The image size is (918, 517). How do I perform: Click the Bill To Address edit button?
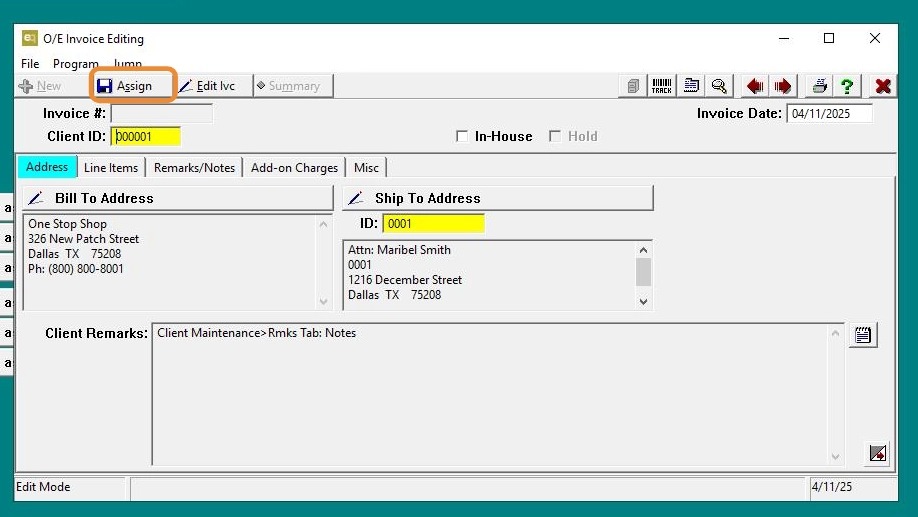click(x=178, y=198)
